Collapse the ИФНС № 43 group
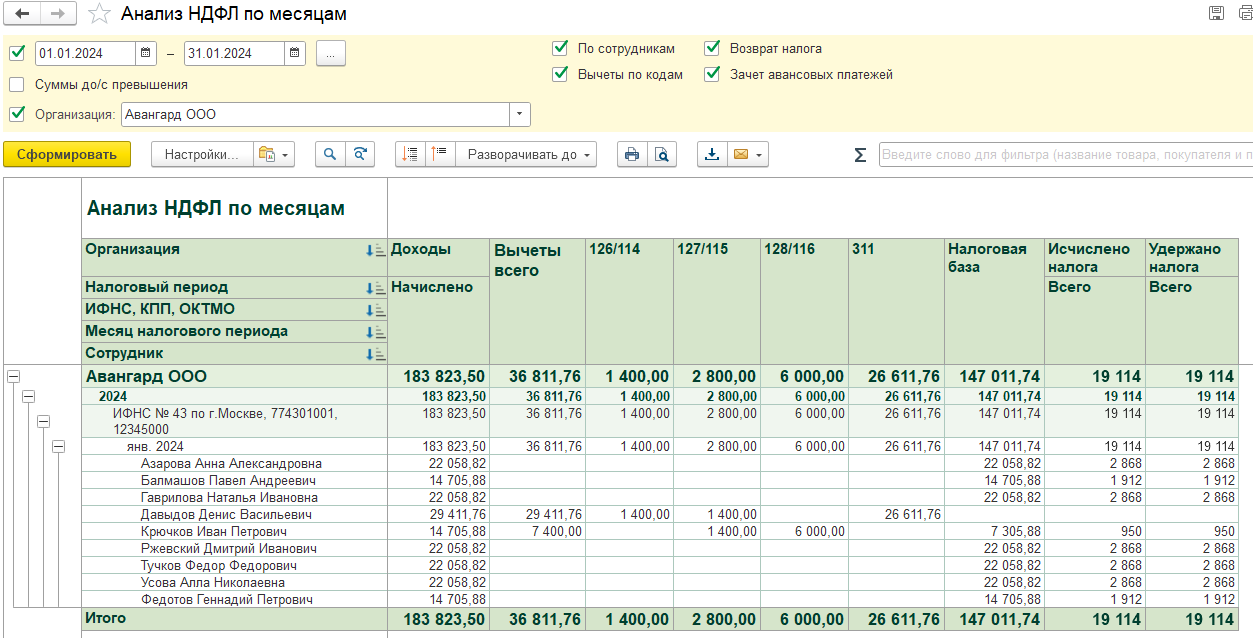 tap(43, 421)
